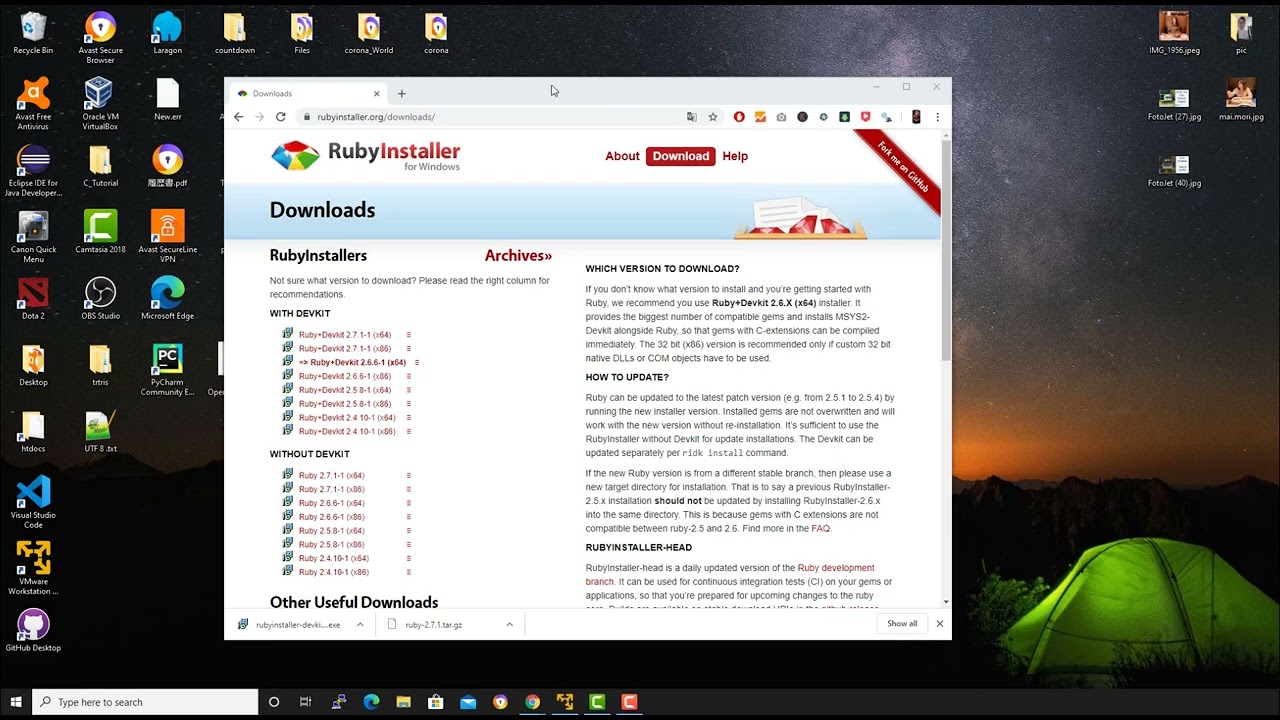Open the Archives link
Screen dimensions: 1280x720
pyautogui.click(x=518, y=256)
